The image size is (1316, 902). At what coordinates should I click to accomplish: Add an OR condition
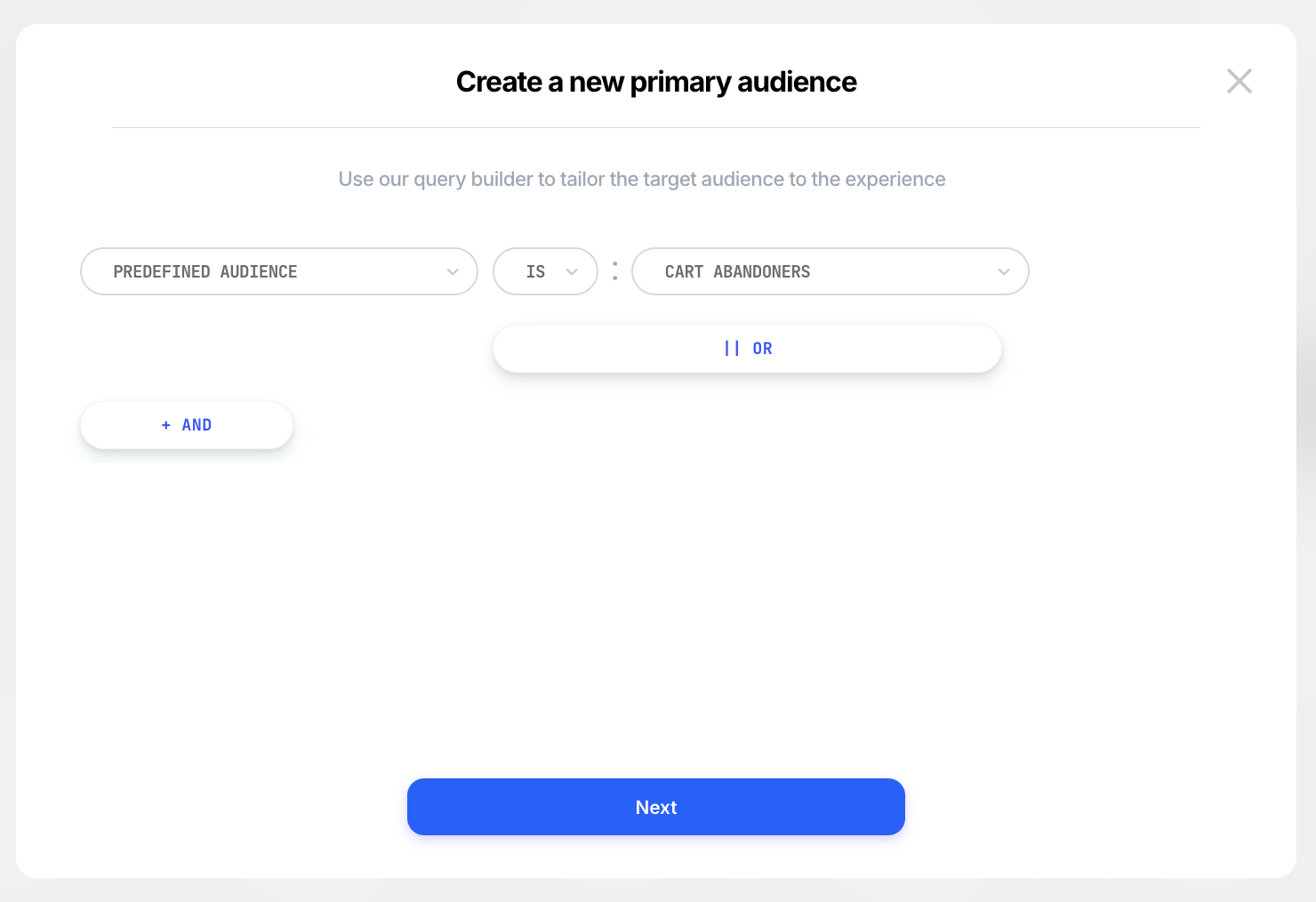747,349
